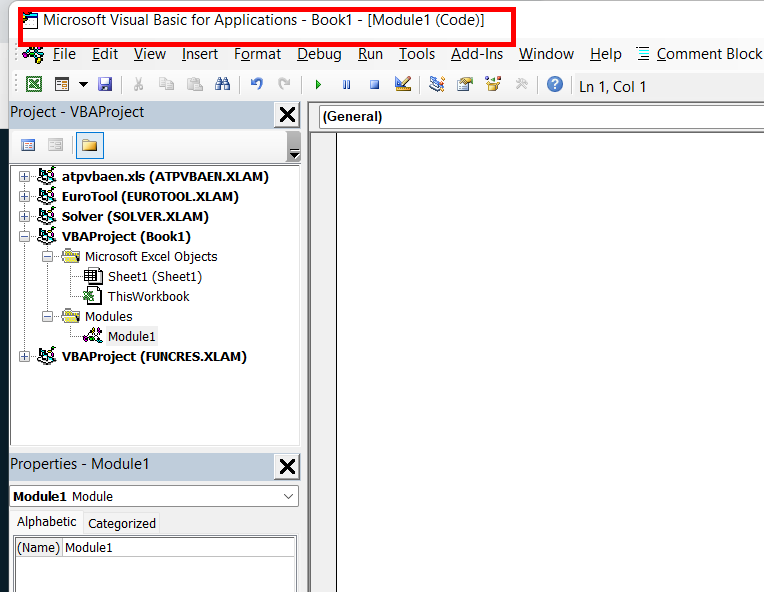Screen dimensions: 764x592
Task: Click the Copy toolbar icon
Action: [x=167, y=85]
